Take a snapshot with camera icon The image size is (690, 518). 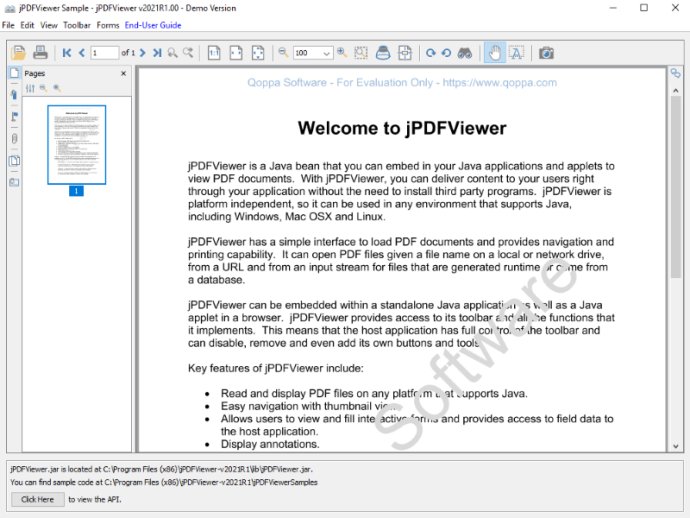[x=546, y=53]
